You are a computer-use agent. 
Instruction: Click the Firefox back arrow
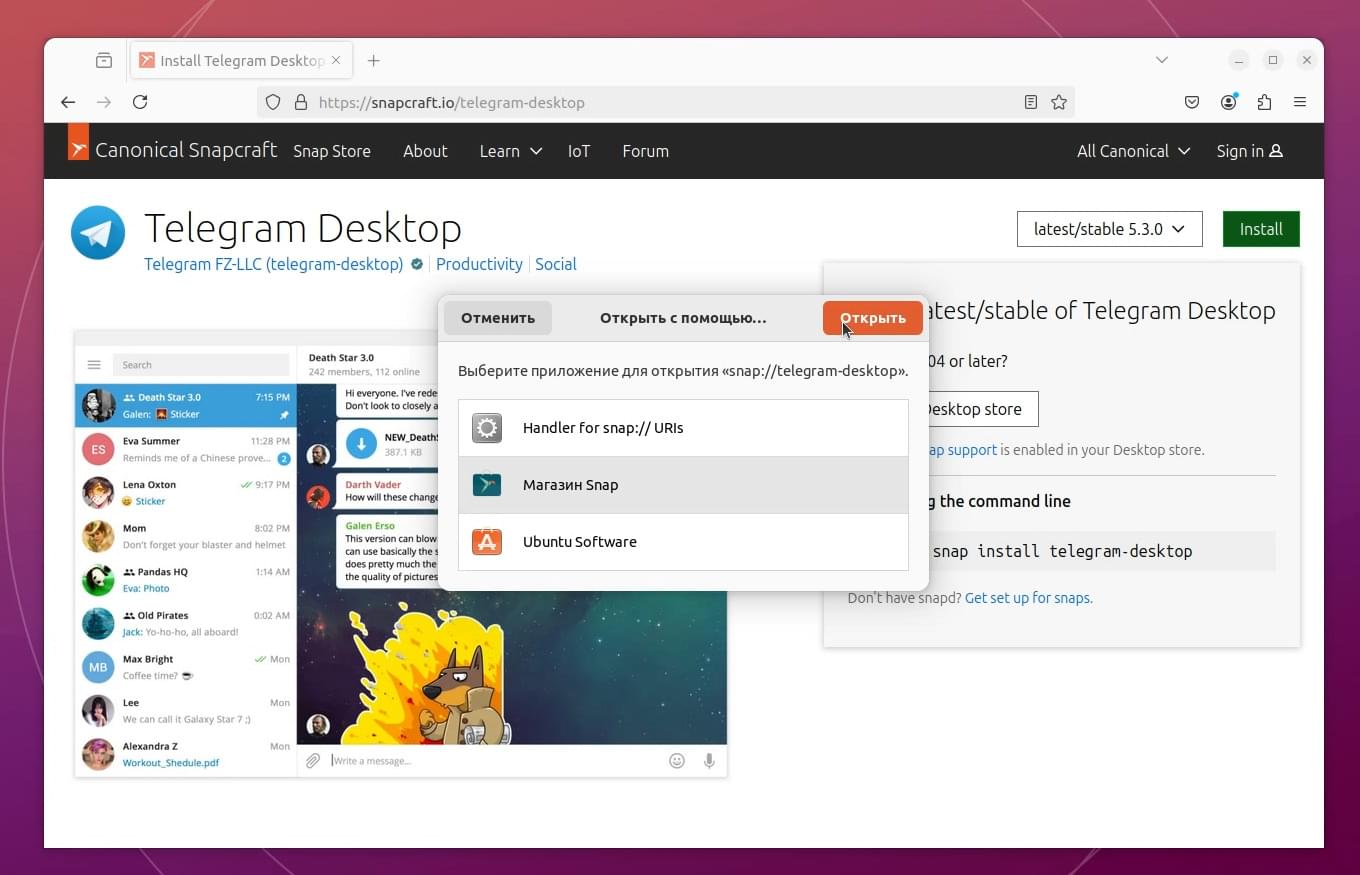(x=68, y=102)
